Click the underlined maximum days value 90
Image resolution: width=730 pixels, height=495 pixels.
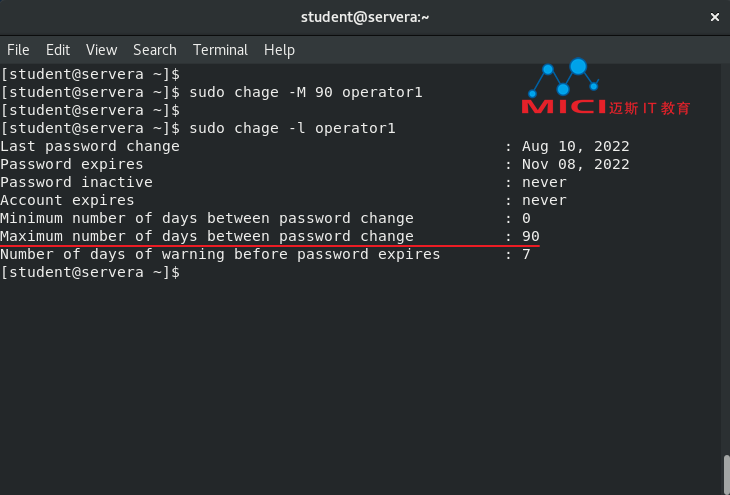click(530, 236)
